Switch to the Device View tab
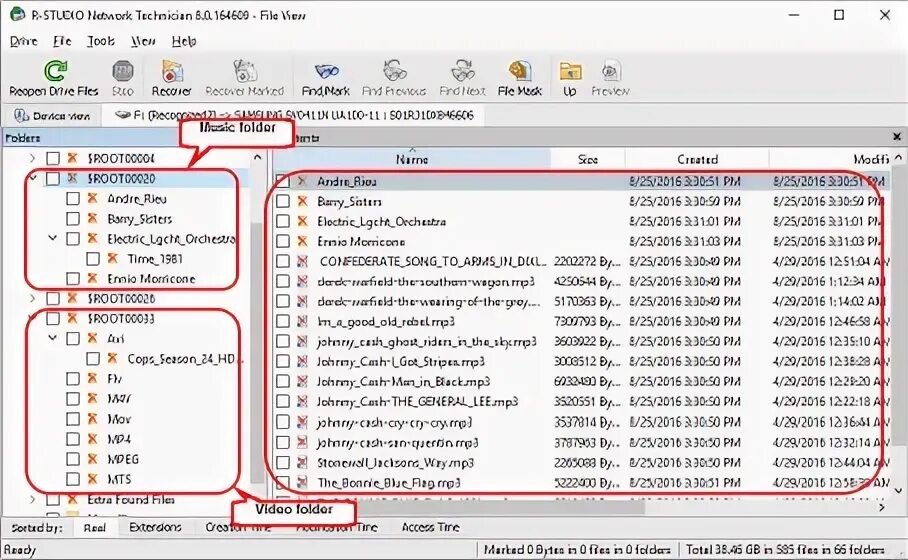This screenshot has width=908, height=560. point(52,116)
